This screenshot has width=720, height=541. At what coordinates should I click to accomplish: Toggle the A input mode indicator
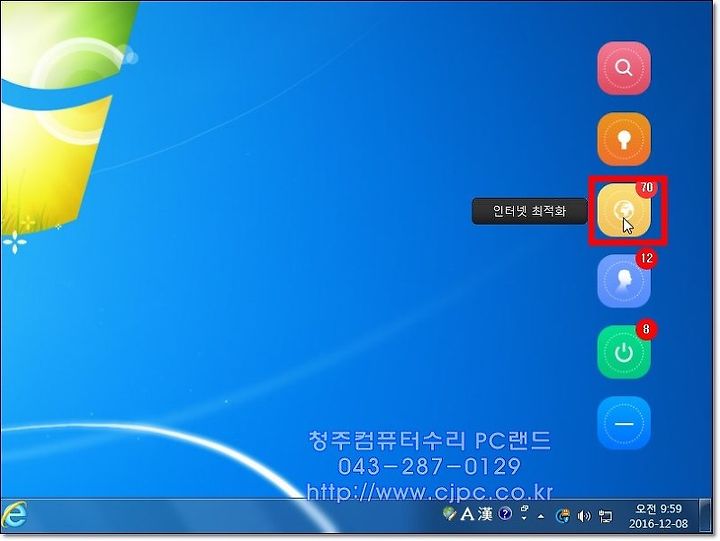(467, 514)
